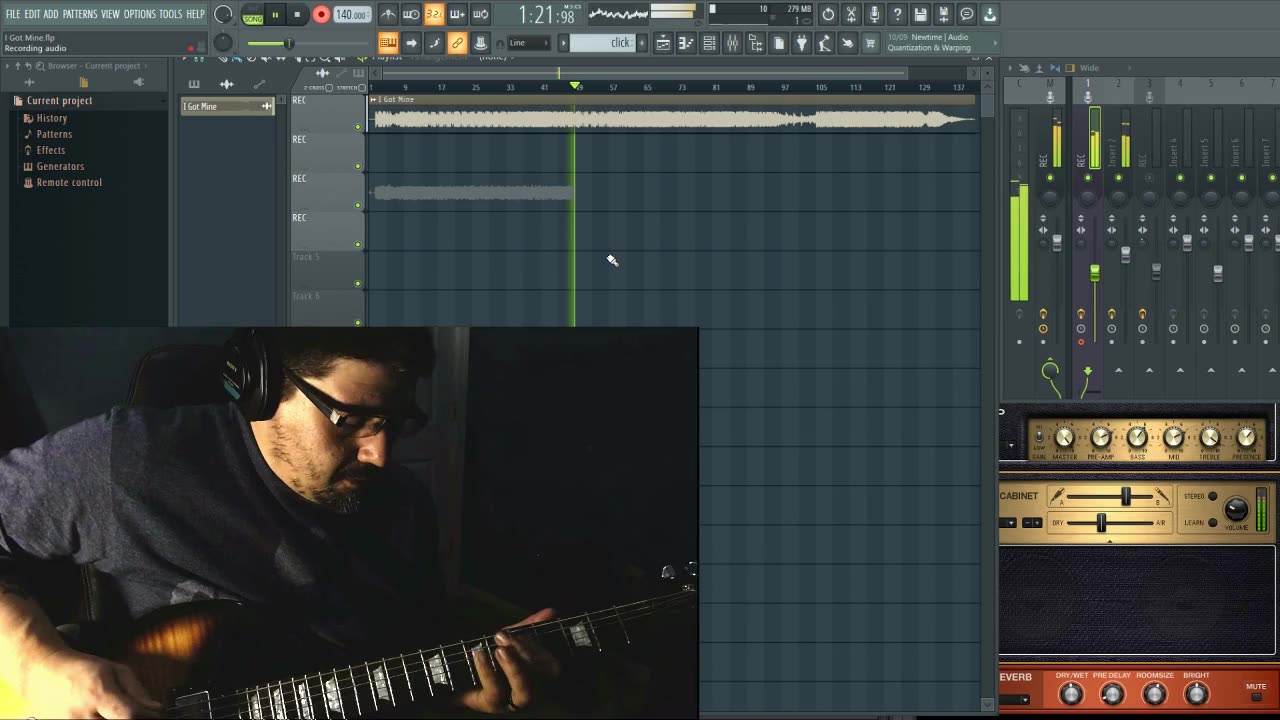Open the Piano roll view icon
The height and width of the screenshot is (720, 1280).
pyautogui.click(x=686, y=43)
